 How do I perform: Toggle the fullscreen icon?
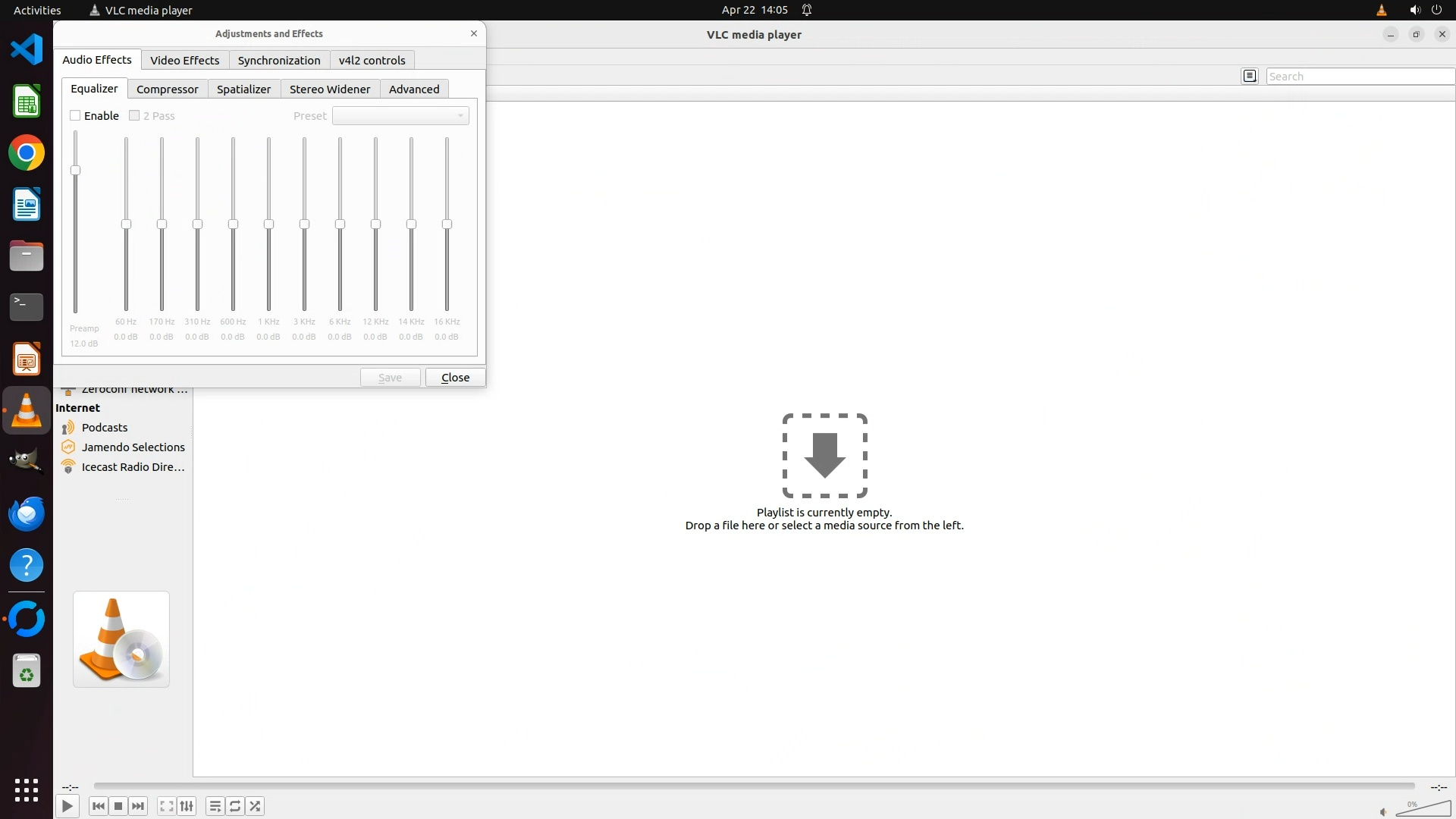(167, 806)
